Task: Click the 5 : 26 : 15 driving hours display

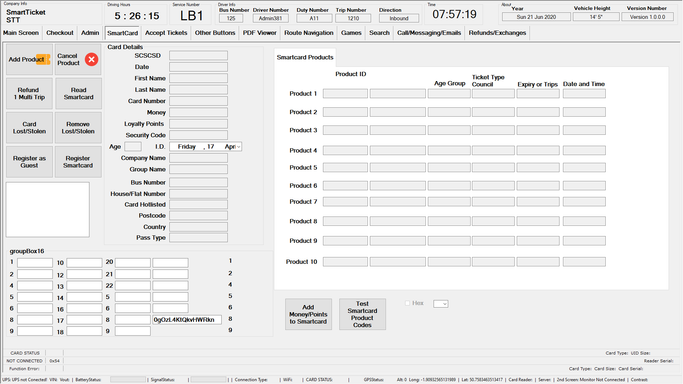Action: click(x=137, y=16)
